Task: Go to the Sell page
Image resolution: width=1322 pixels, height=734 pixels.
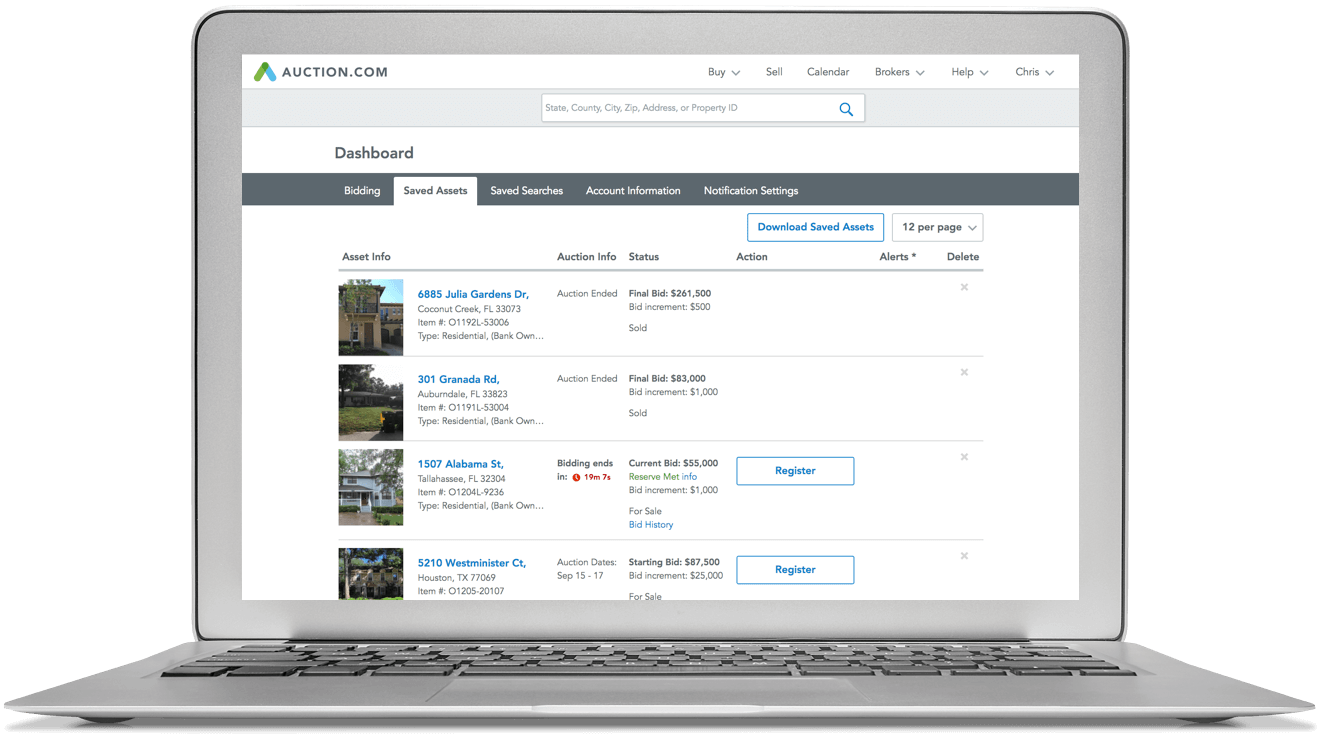Action: click(774, 72)
